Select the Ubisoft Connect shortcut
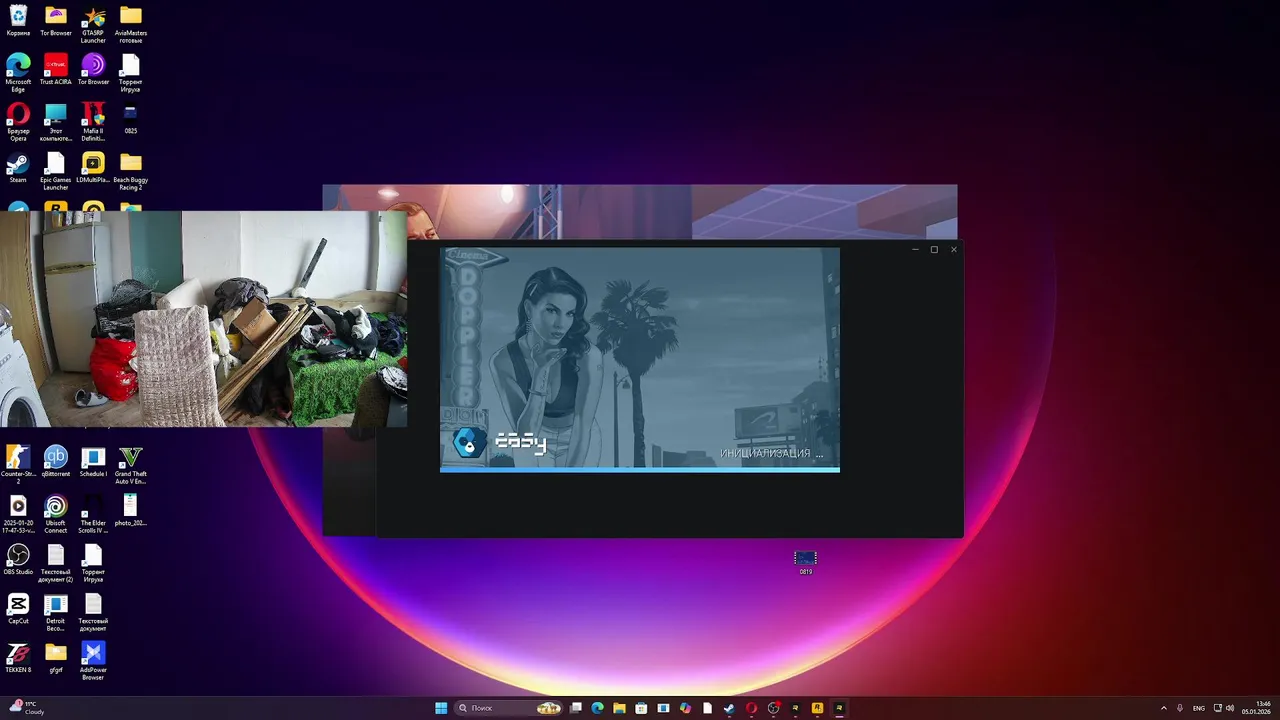Screen dimensions: 1280x720 click(56, 514)
